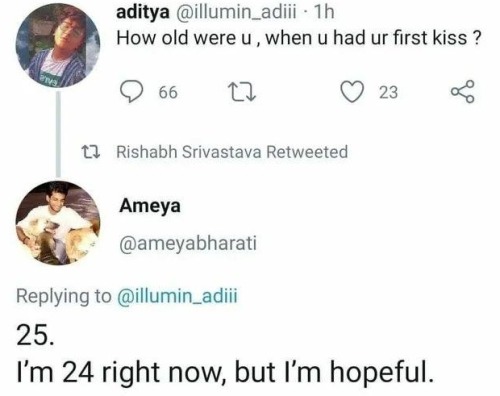Tap the retweet icon under aditya's tweet
Image resolution: width=500 pixels, height=396 pixels.
coord(241,92)
